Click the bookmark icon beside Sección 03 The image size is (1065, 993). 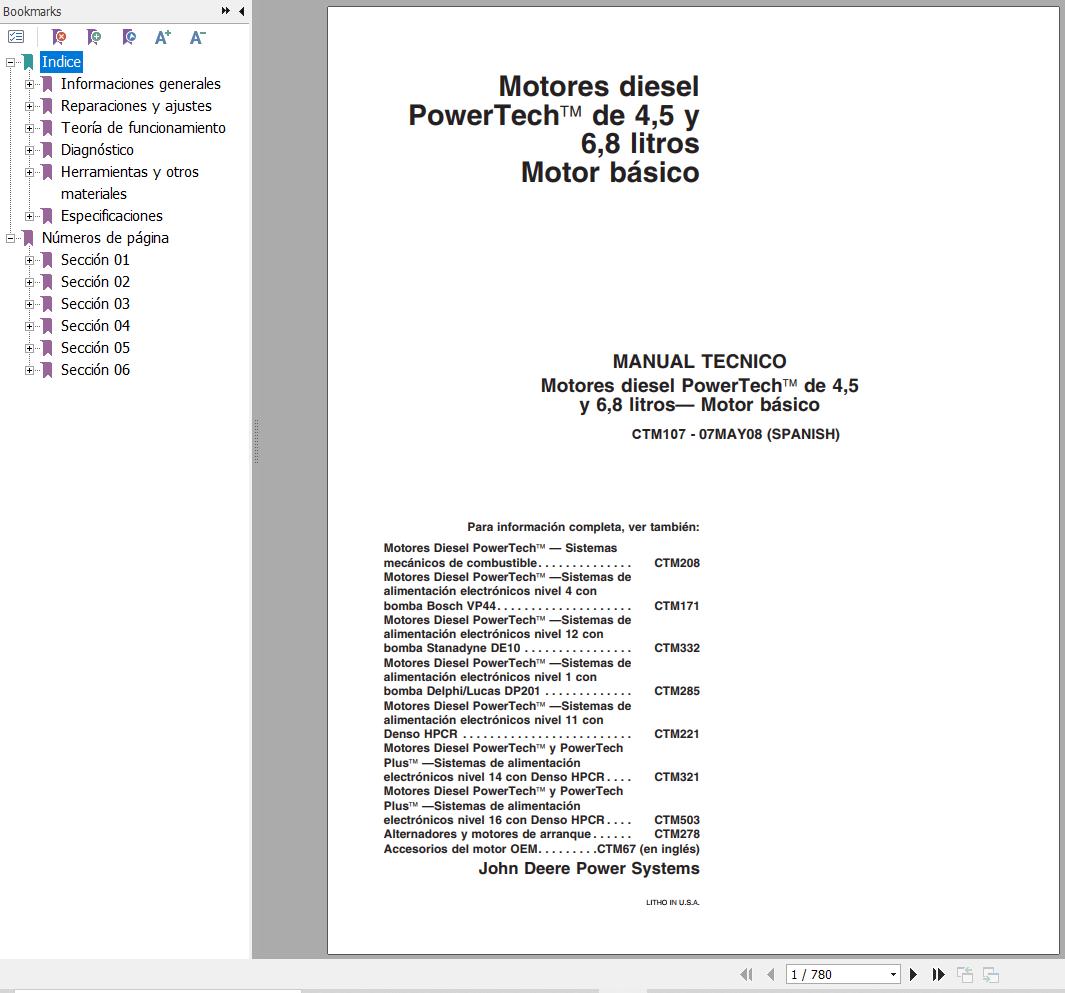(x=48, y=304)
